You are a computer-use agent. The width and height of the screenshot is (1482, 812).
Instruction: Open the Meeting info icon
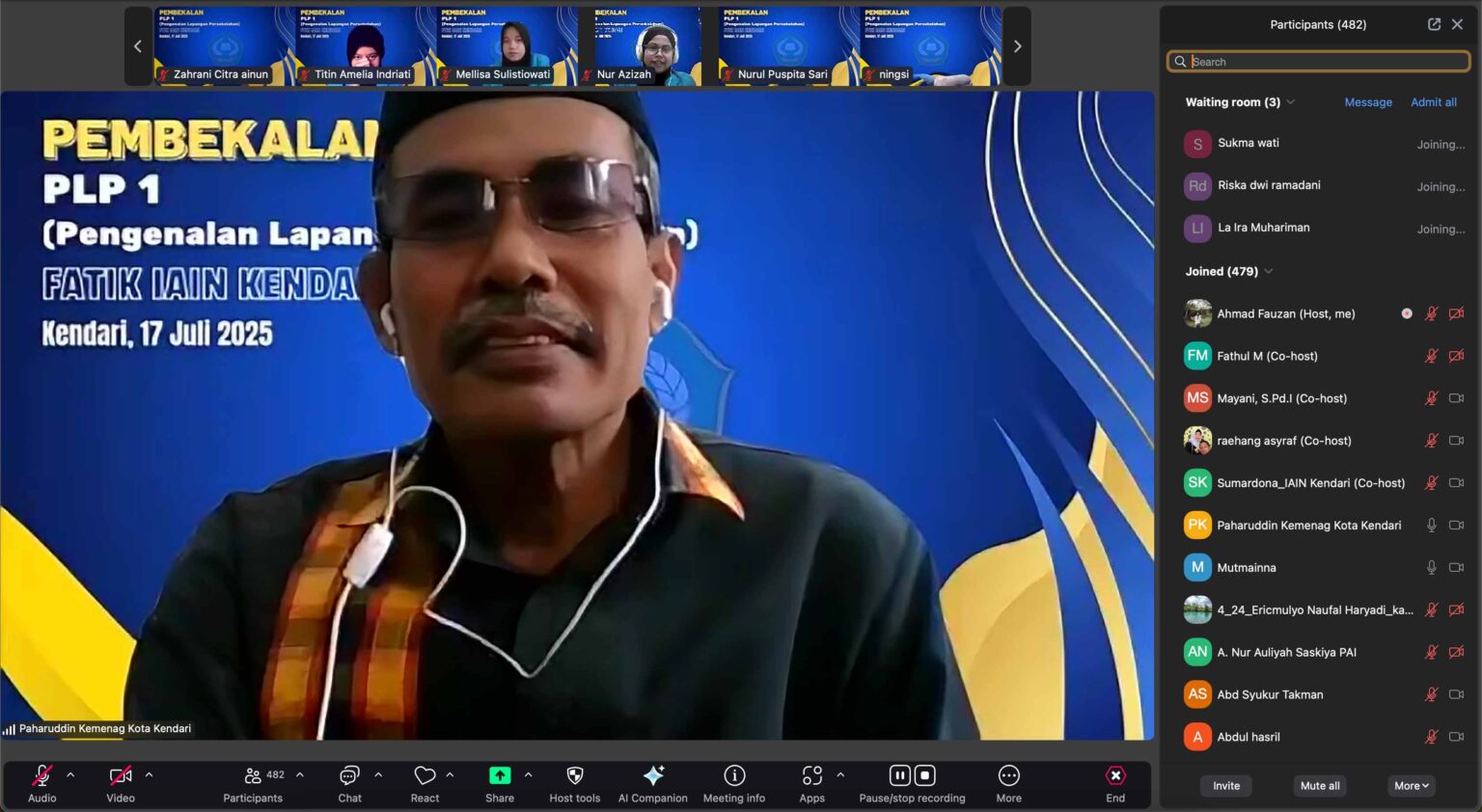tap(734, 775)
